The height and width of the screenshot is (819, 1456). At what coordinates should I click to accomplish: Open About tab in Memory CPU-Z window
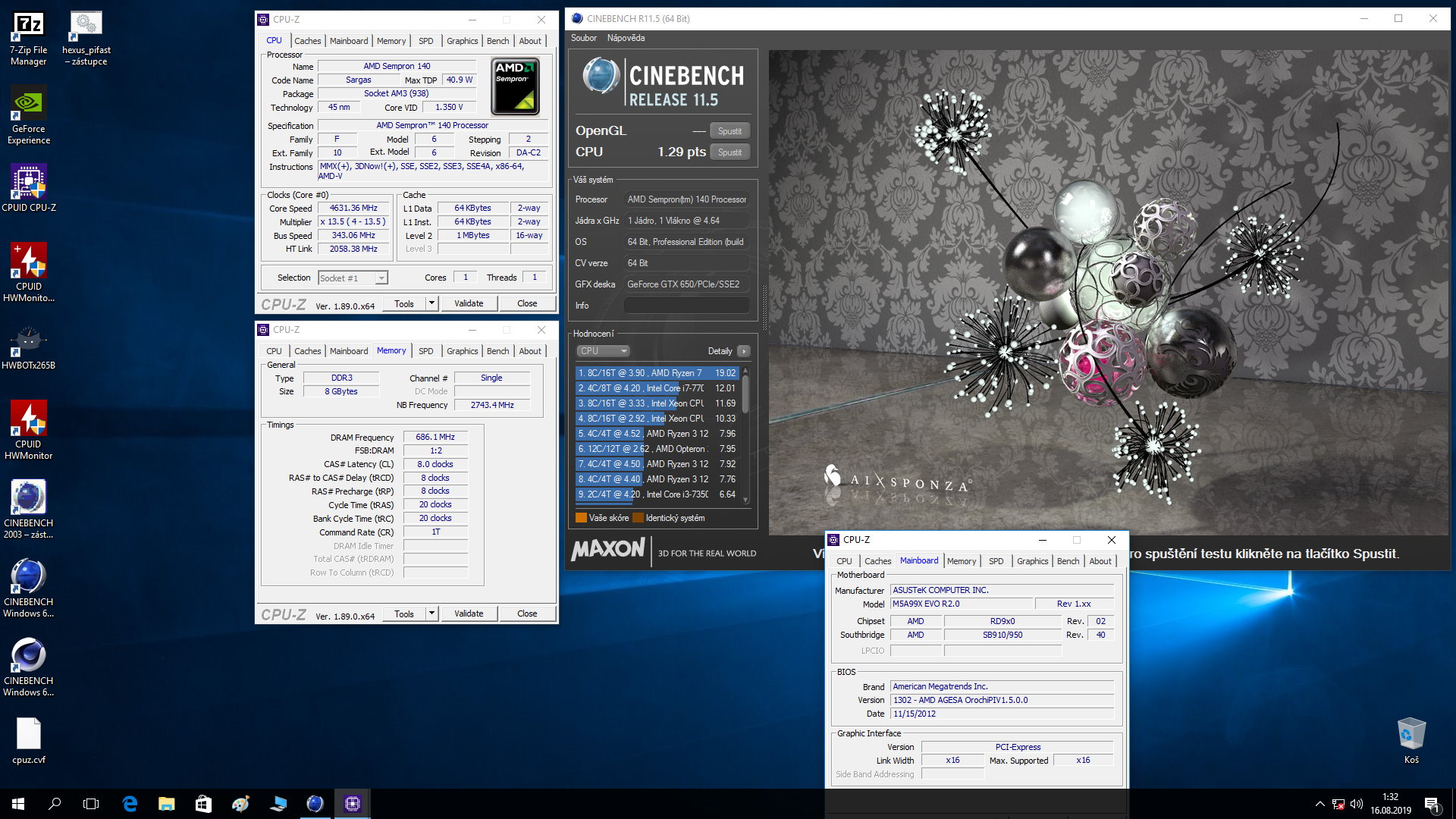(x=530, y=351)
